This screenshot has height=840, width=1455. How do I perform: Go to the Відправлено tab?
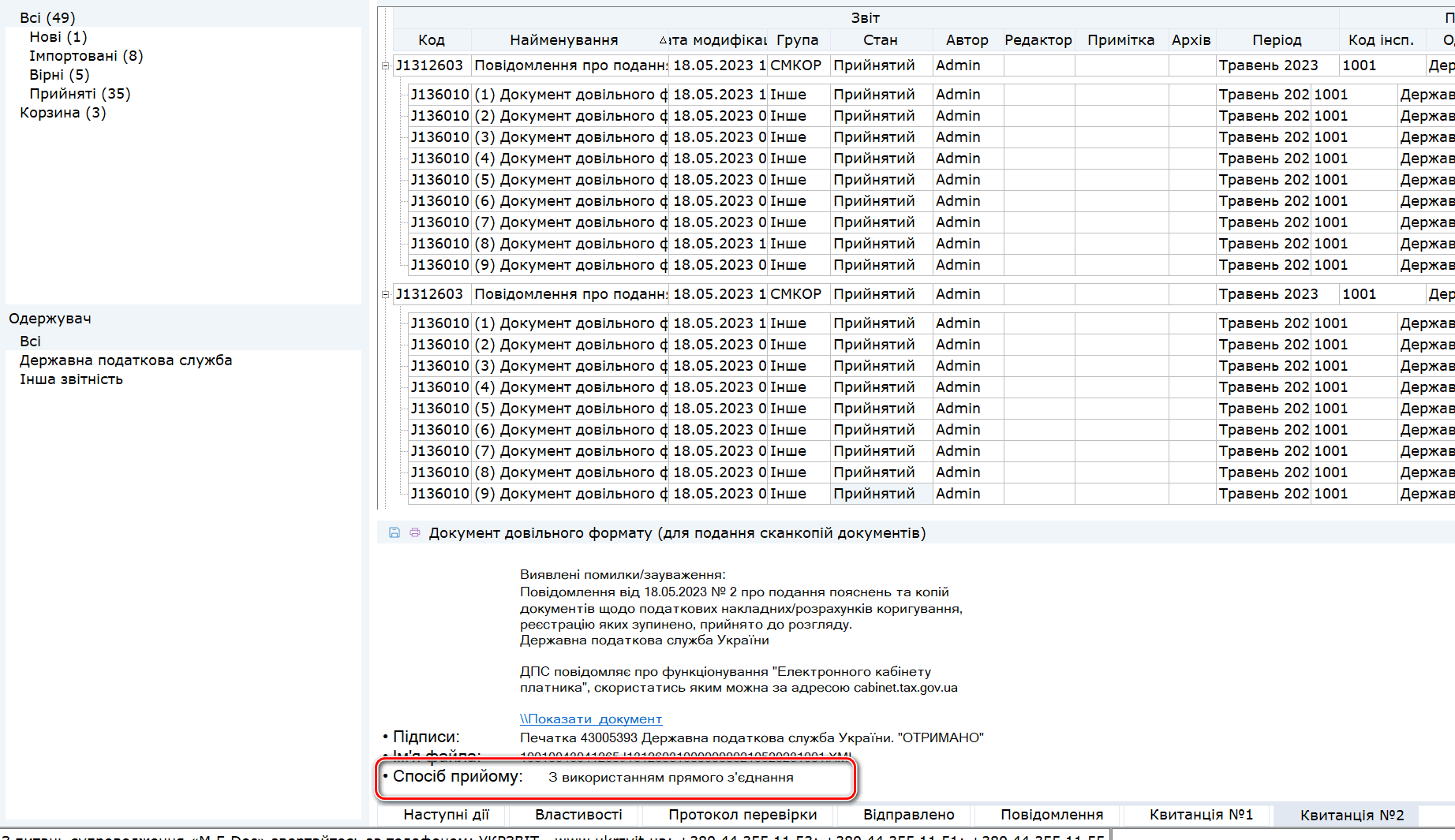[908, 815]
